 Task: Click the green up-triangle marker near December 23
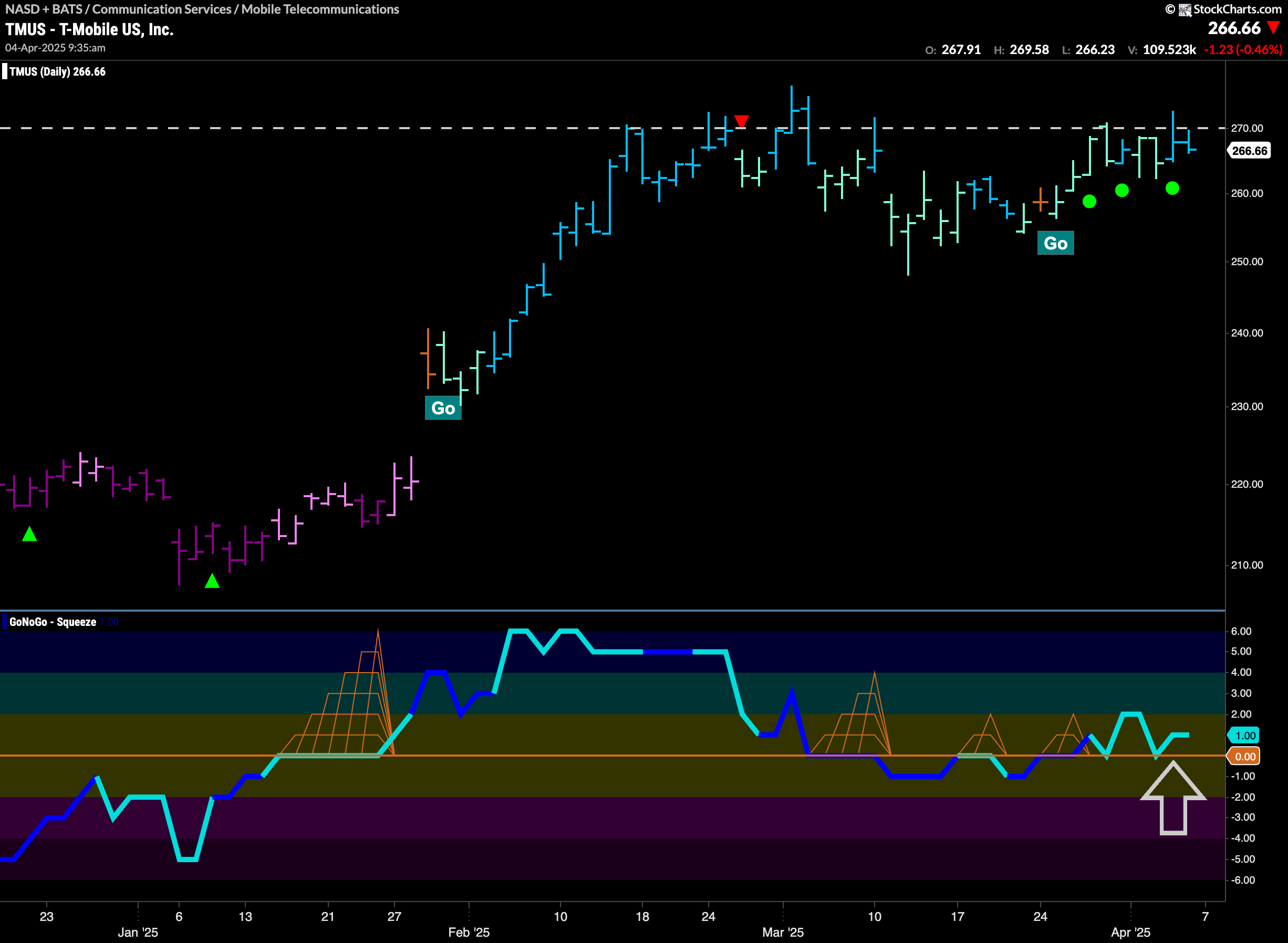click(x=29, y=535)
